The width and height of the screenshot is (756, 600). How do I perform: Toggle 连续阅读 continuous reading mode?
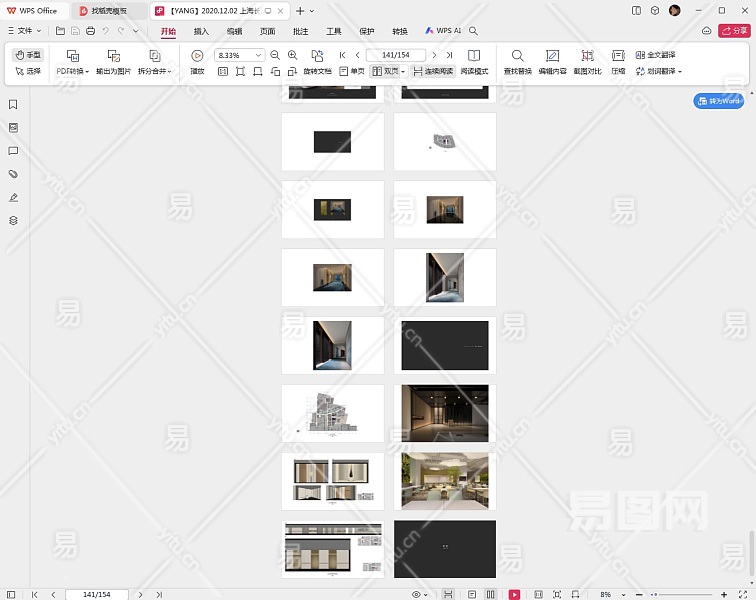pos(432,72)
